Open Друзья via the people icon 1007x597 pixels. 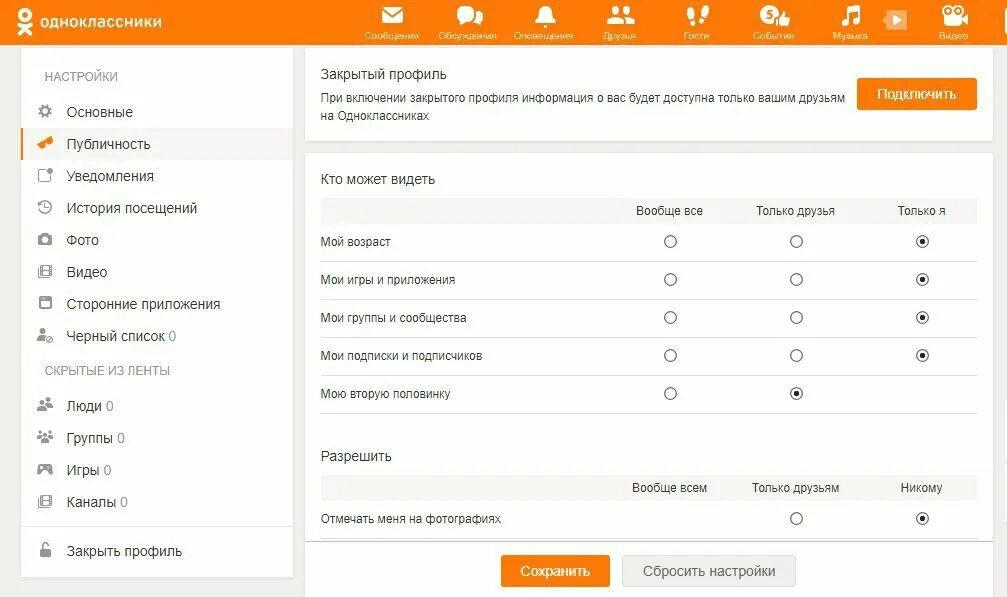click(622, 20)
